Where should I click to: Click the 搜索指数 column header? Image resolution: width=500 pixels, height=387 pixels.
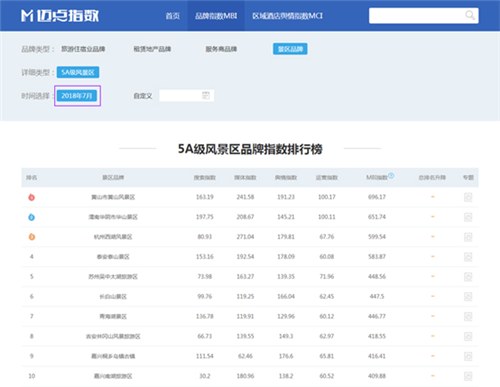pos(205,177)
